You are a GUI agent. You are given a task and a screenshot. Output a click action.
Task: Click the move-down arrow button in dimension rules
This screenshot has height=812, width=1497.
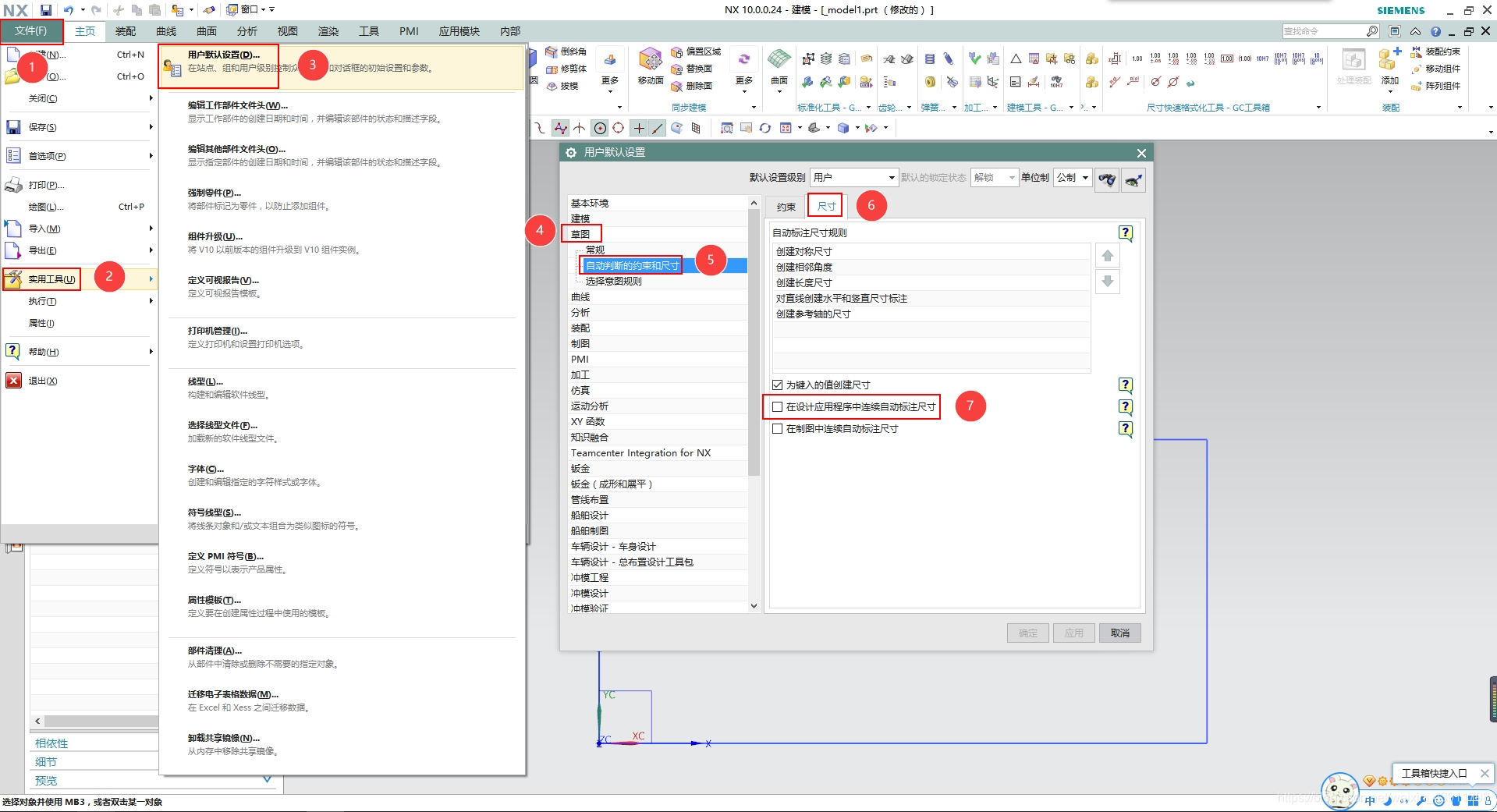pos(1108,282)
